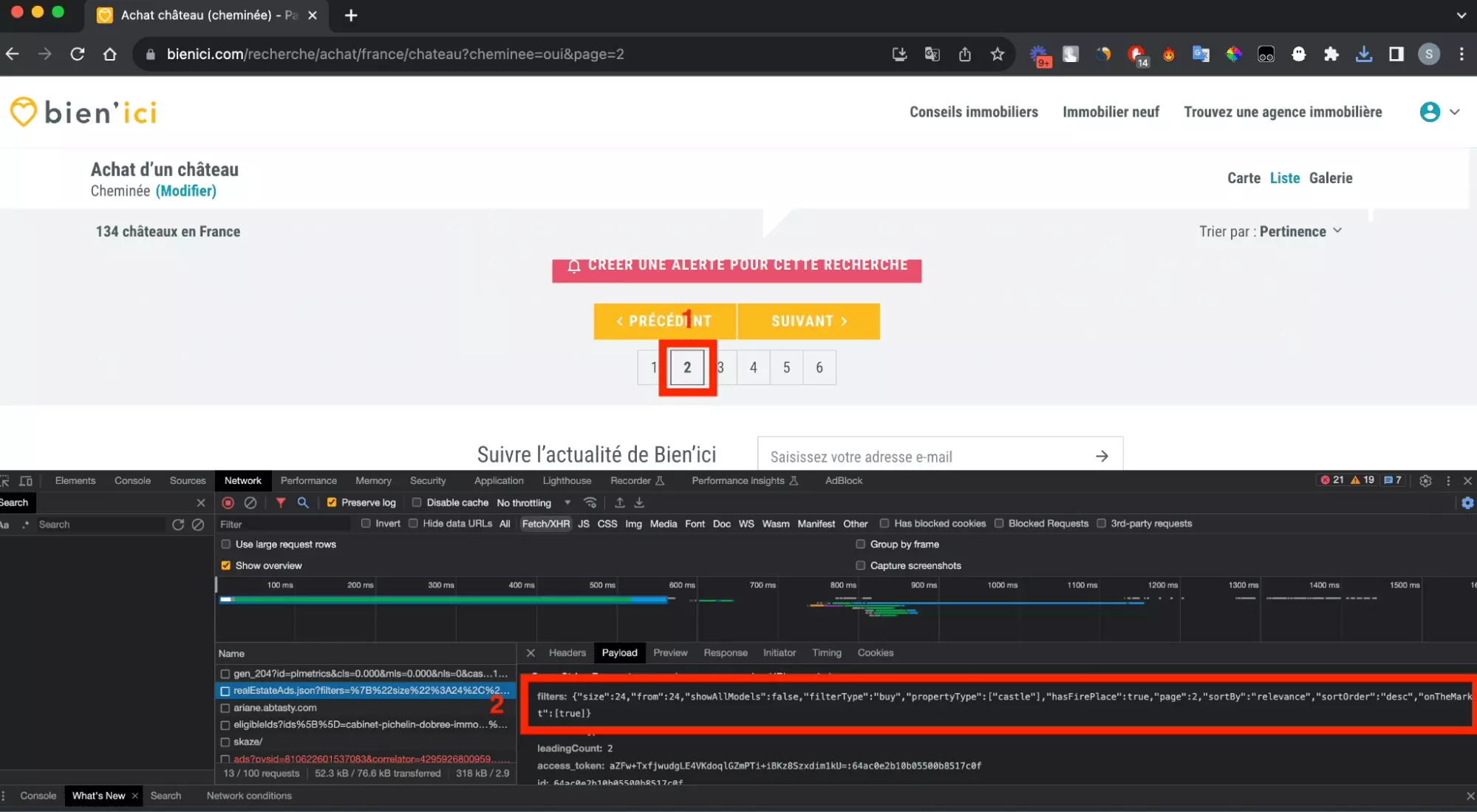The image size is (1477, 812).
Task: Enable the Disable cache option
Action: [415, 502]
